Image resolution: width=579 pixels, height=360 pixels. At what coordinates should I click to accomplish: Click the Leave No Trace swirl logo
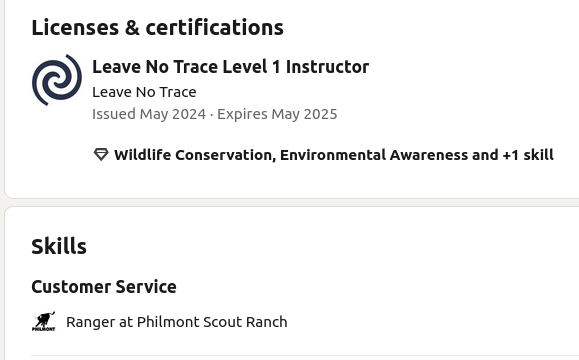(x=56, y=80)
